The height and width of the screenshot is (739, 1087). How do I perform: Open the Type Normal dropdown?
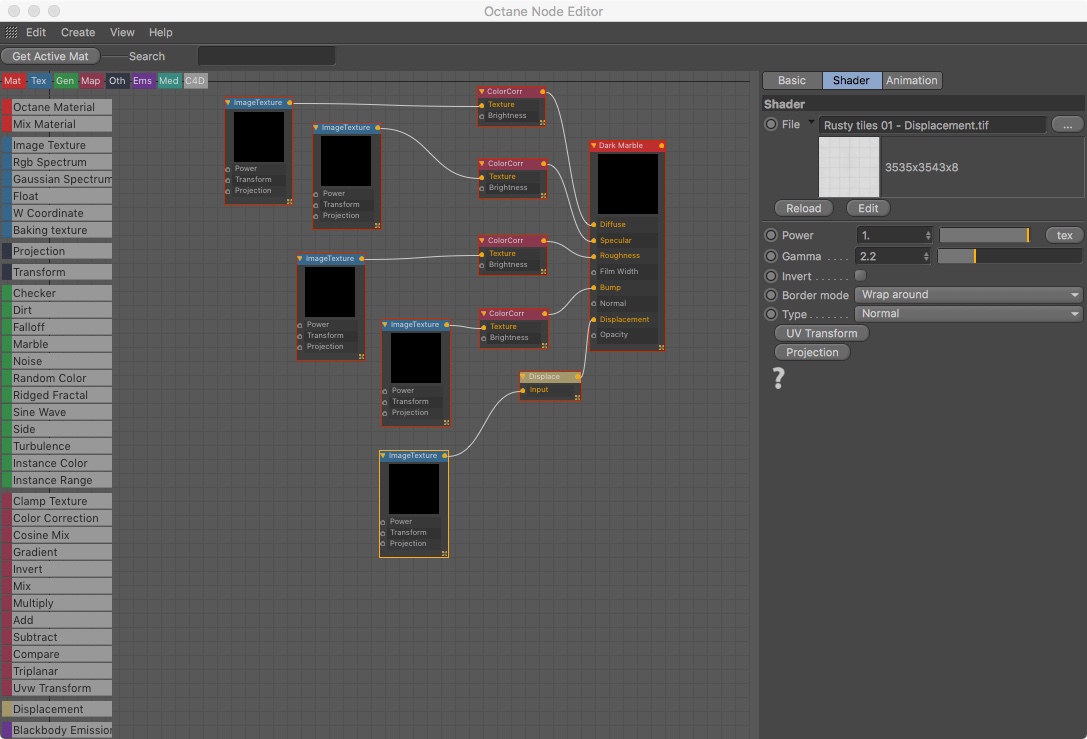pyautogui.click(x=968, y=313)
